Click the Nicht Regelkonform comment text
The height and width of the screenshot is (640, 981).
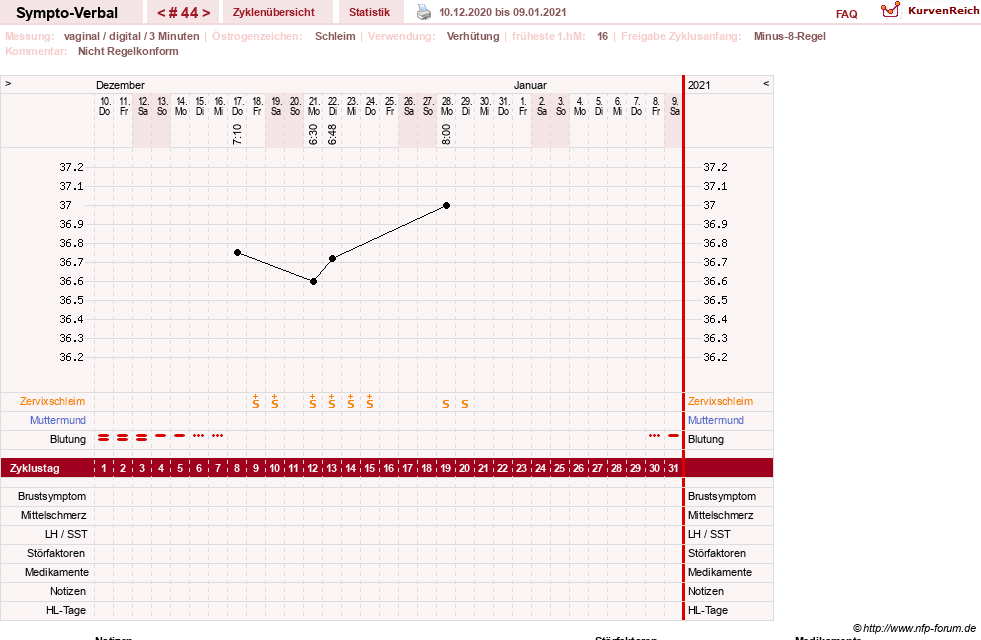(x=128, y=51)
